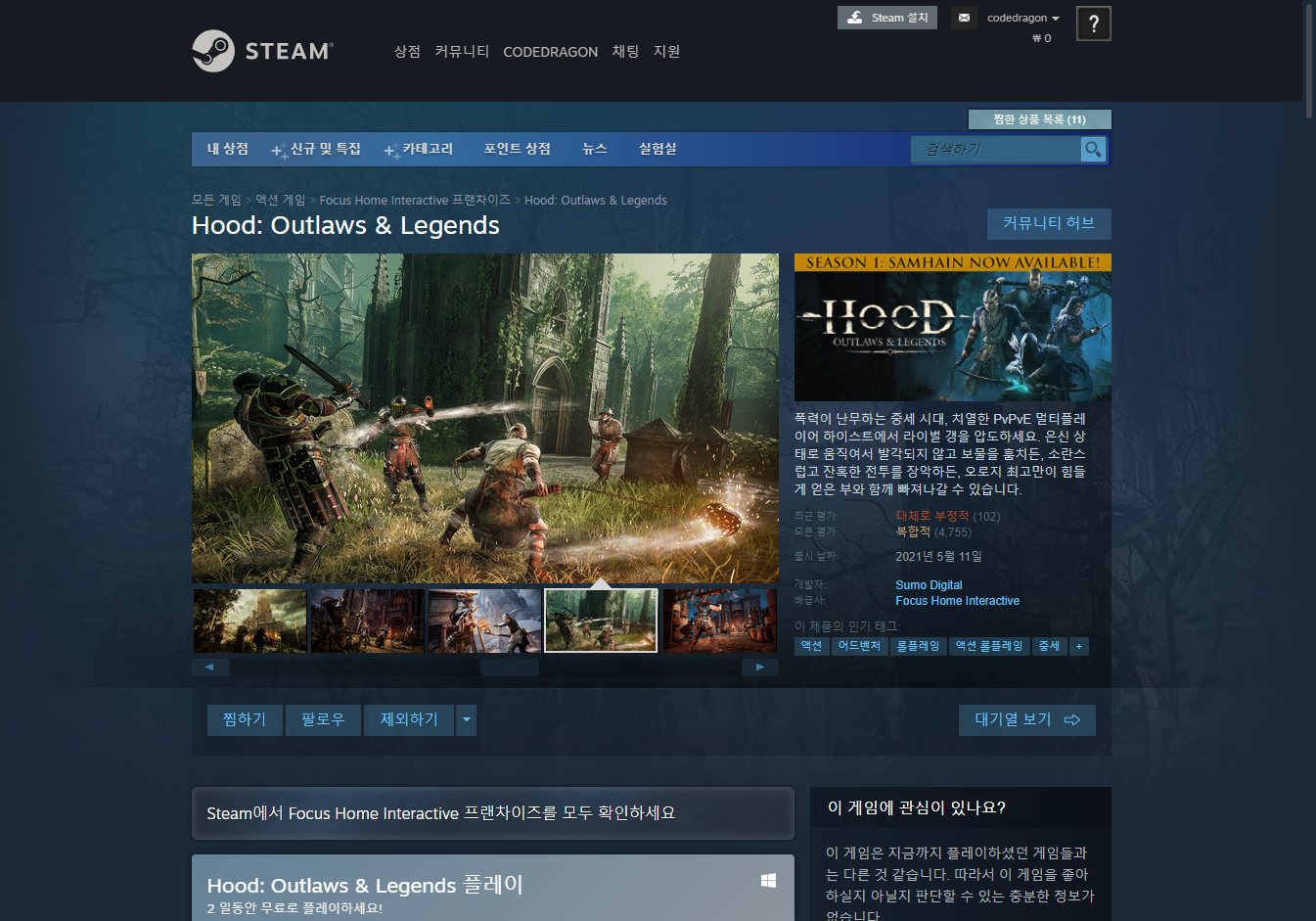This screenshot has width=1316, height=921.
Task: Click the 어드벤처 tag
Action: pos(859,646)
